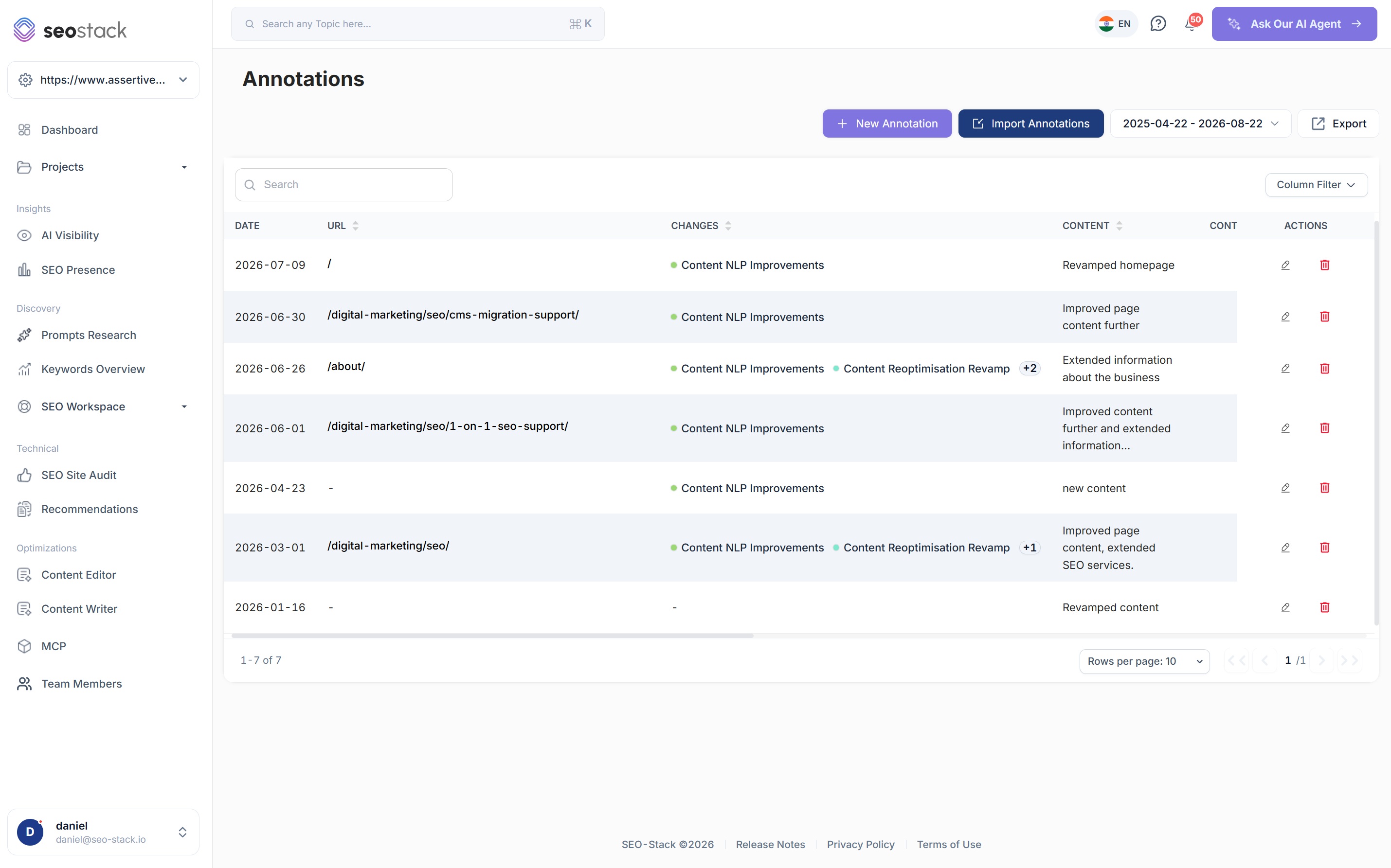Edit the 2026-04-23 annotation
The width and height of the screenshot is (1391, 868).
1285,488
